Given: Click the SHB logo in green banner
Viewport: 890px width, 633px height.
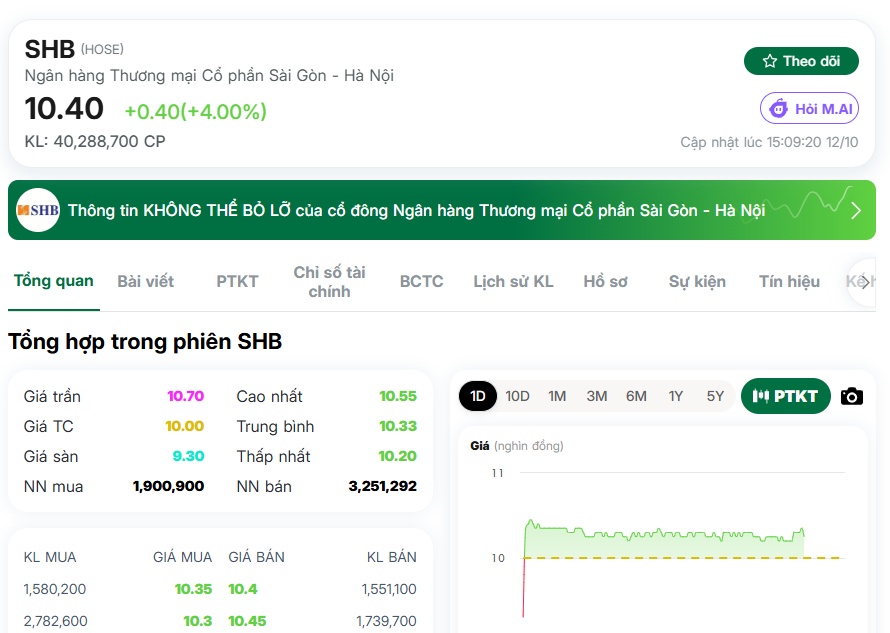Looking at the screenshot, I should pyautogui.click(x=38, y=210).
